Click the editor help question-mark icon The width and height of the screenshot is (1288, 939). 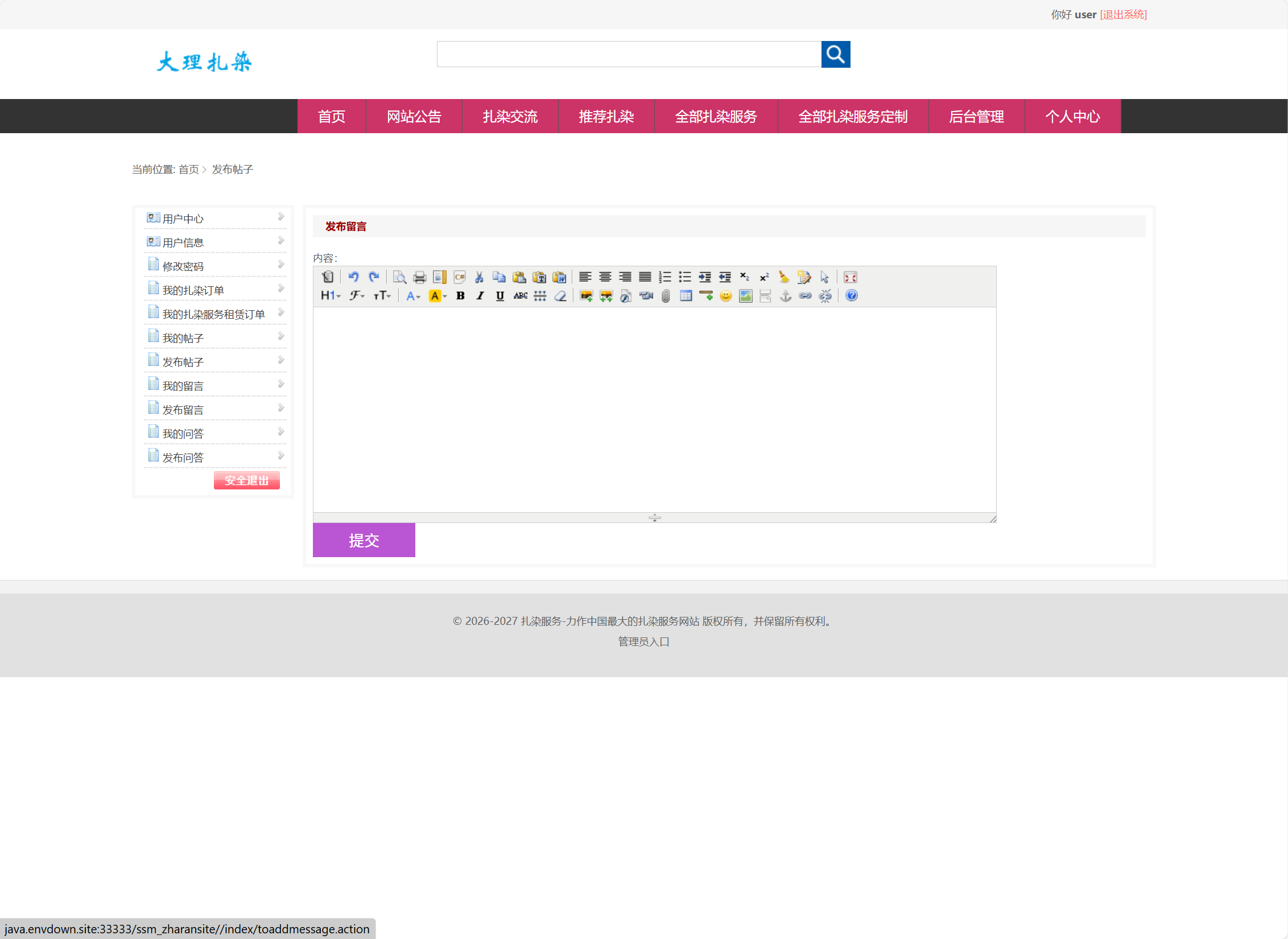(x=851, y=296)
